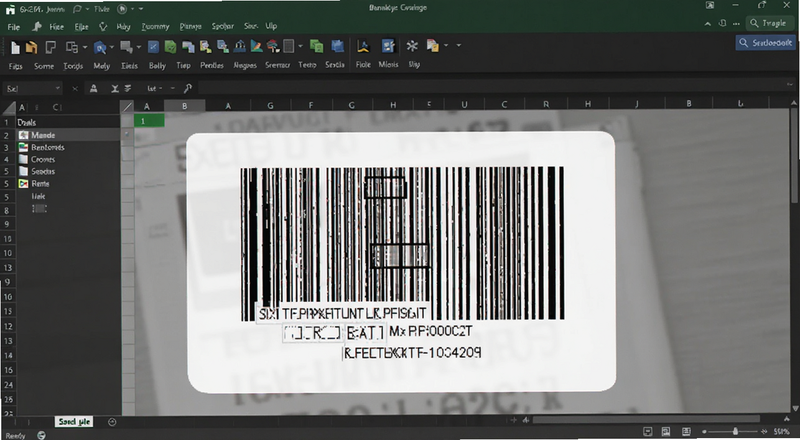Click the blue magnifier icon above Maly
The height and width of the screenshot is (440, 800).
click(100, 47)
